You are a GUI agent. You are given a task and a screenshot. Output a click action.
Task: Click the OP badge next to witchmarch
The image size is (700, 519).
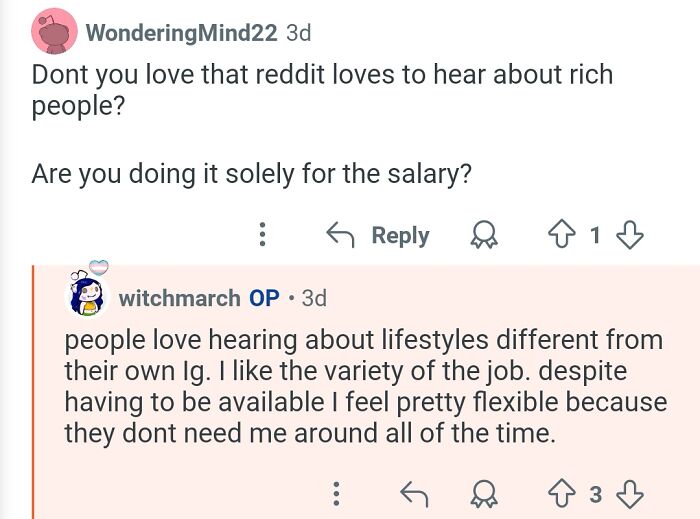pos(264,298)
